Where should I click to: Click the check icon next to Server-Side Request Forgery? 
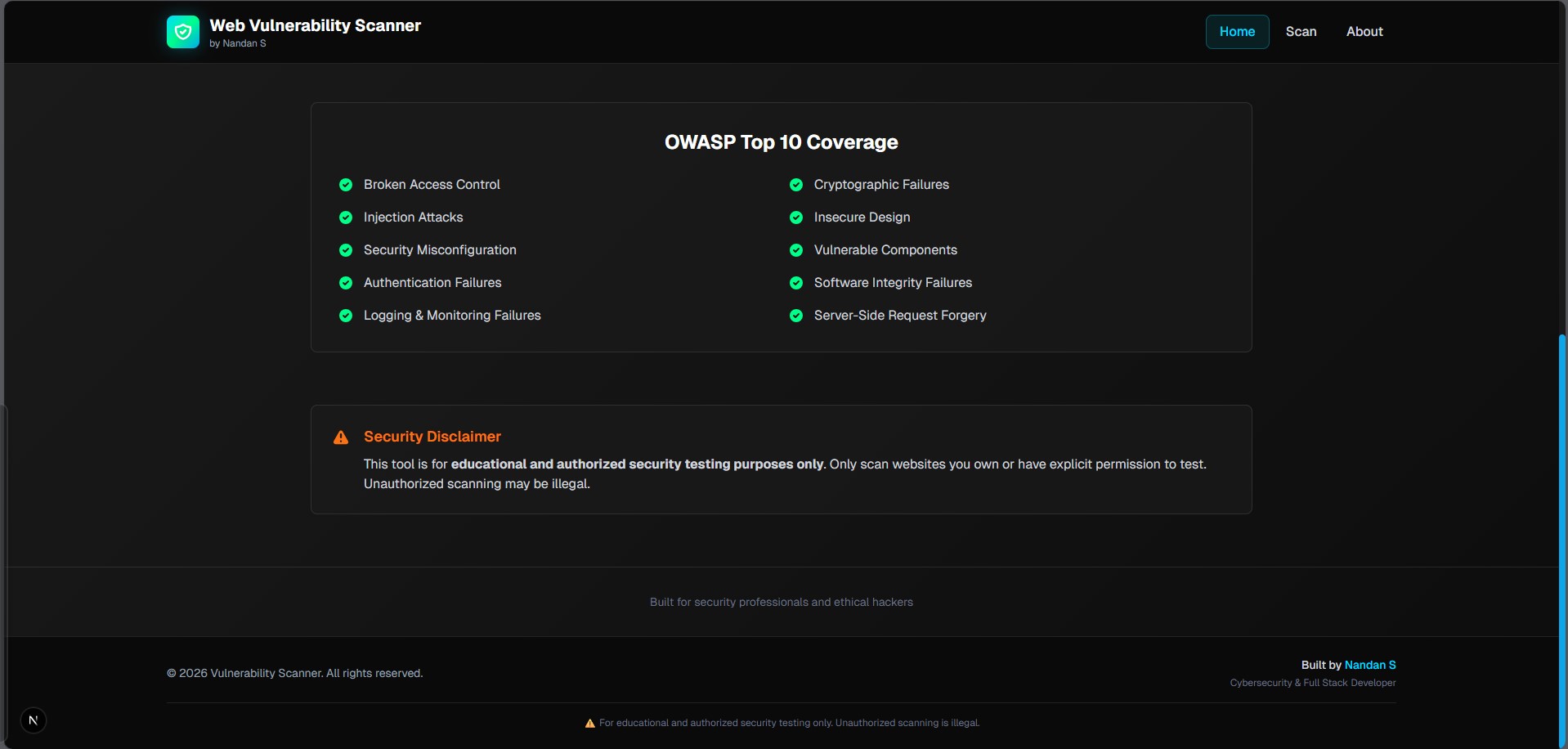(796, 316)
